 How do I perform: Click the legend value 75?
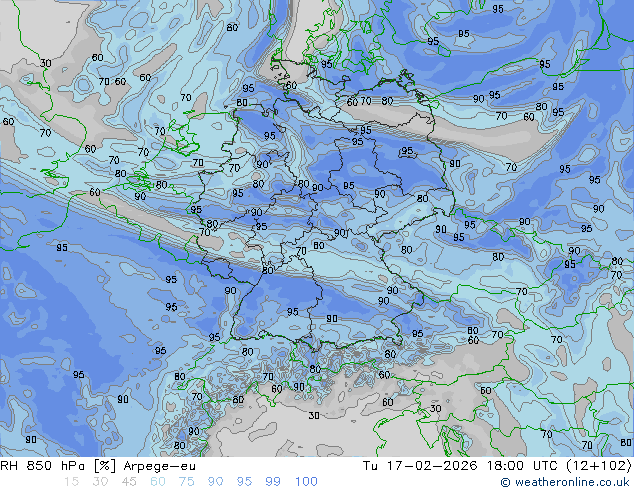pyautogui.click(x=186, y=482)
